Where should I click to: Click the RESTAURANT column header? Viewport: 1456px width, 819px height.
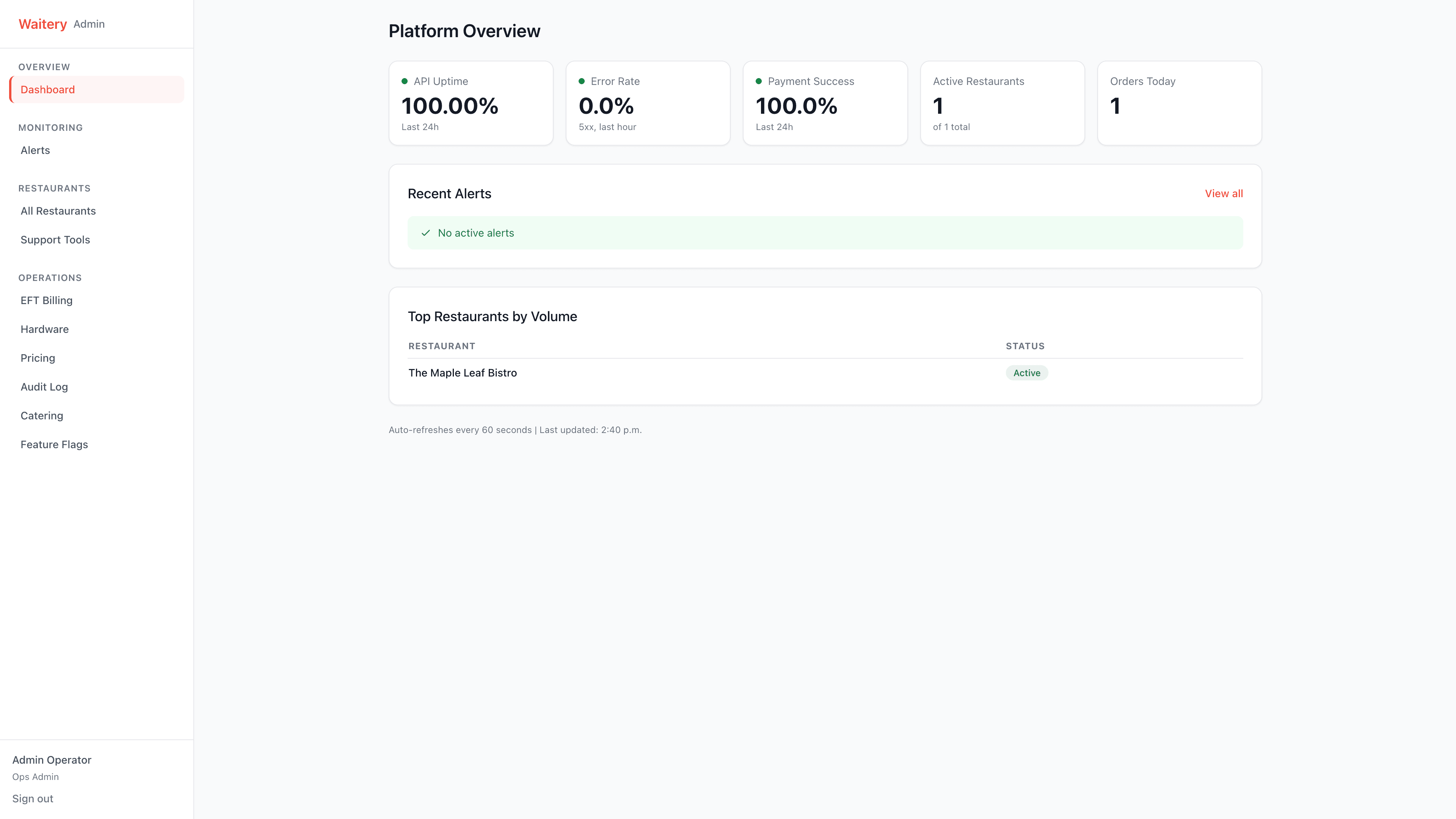click(441, 346)
